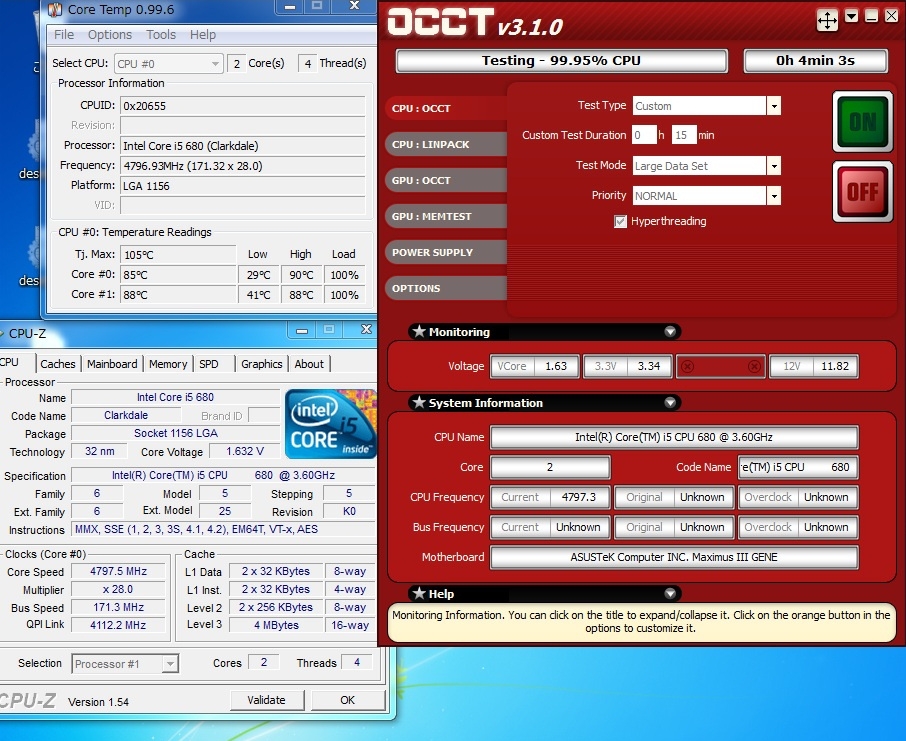906x741 pixels.
Task: Open the Test Mode dropdown
Action: [774, 166]
